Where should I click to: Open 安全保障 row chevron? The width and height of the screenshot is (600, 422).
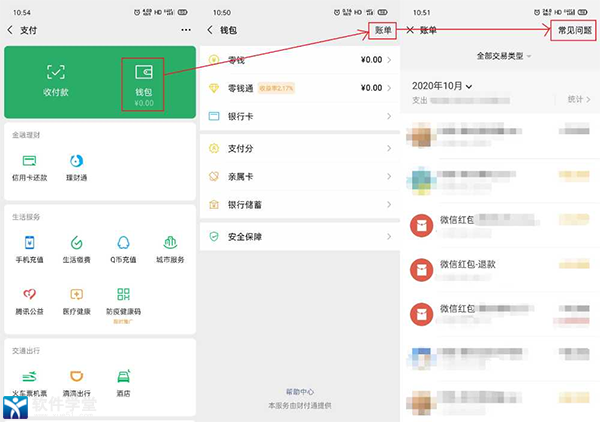coord(389,236)
